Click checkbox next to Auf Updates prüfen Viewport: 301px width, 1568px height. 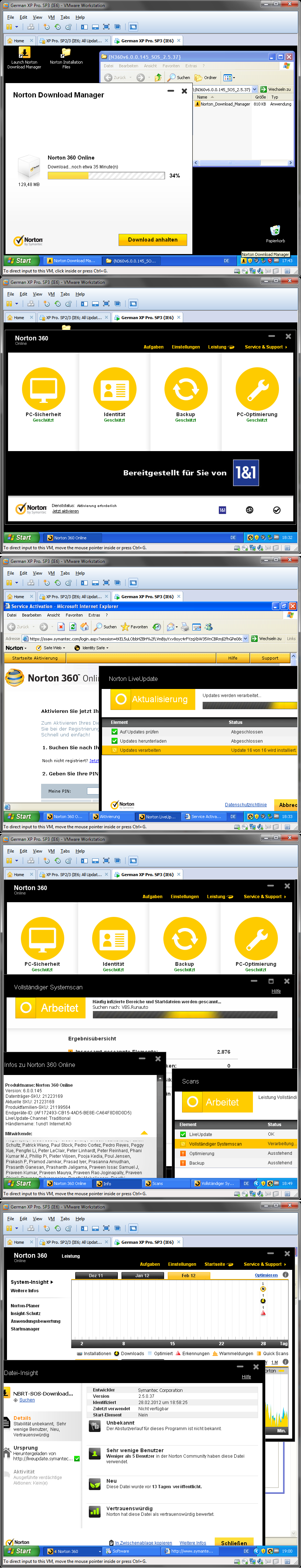coord(114,732)
